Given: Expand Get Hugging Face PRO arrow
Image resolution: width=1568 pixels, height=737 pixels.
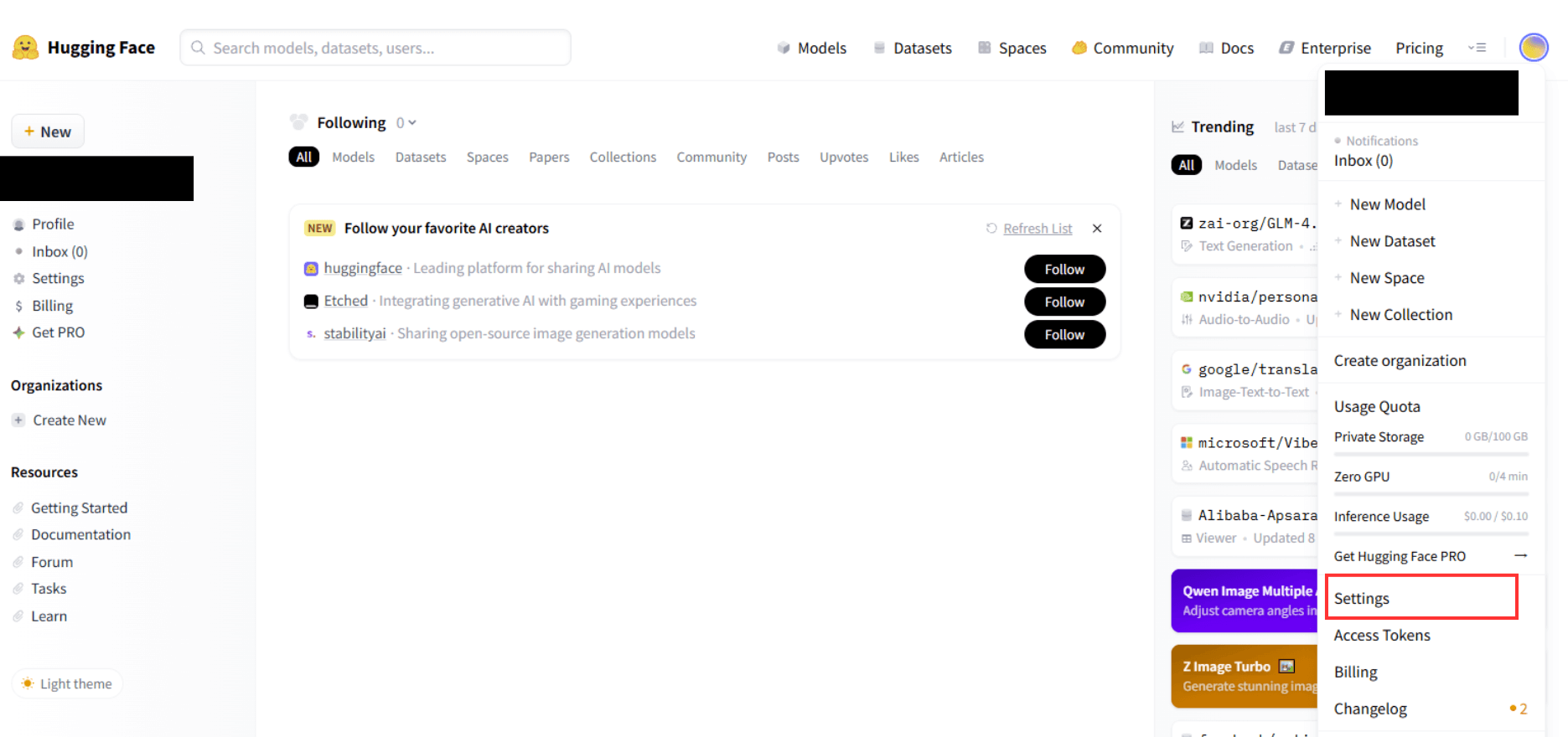Looking at the screenshot, I should coord(1520,556).
